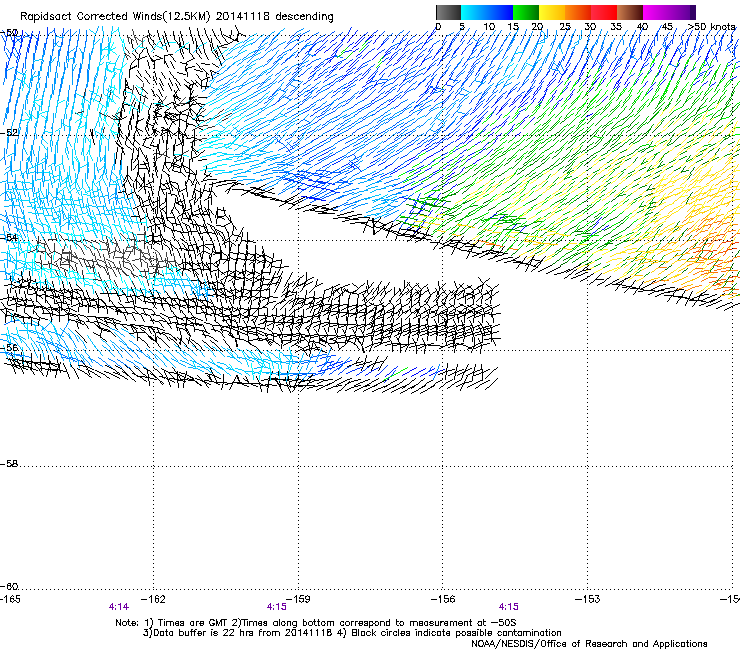Click the latitude label "-58"
The height and width of the screenshot is (650, 740).
(9, 464)
